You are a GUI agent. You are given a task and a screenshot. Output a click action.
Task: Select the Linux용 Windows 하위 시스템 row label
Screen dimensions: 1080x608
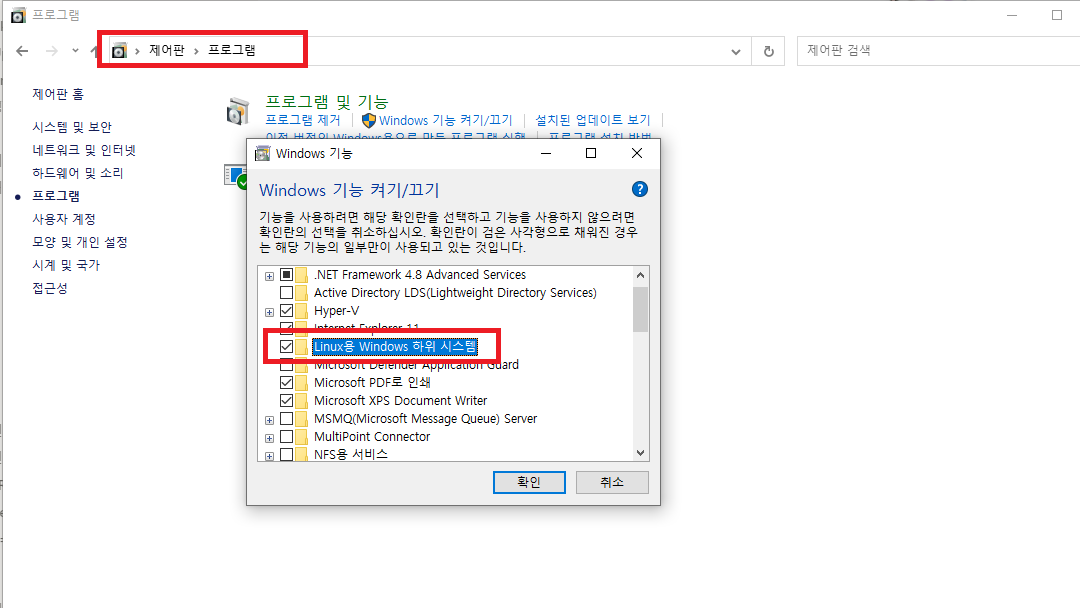[395, 346]
